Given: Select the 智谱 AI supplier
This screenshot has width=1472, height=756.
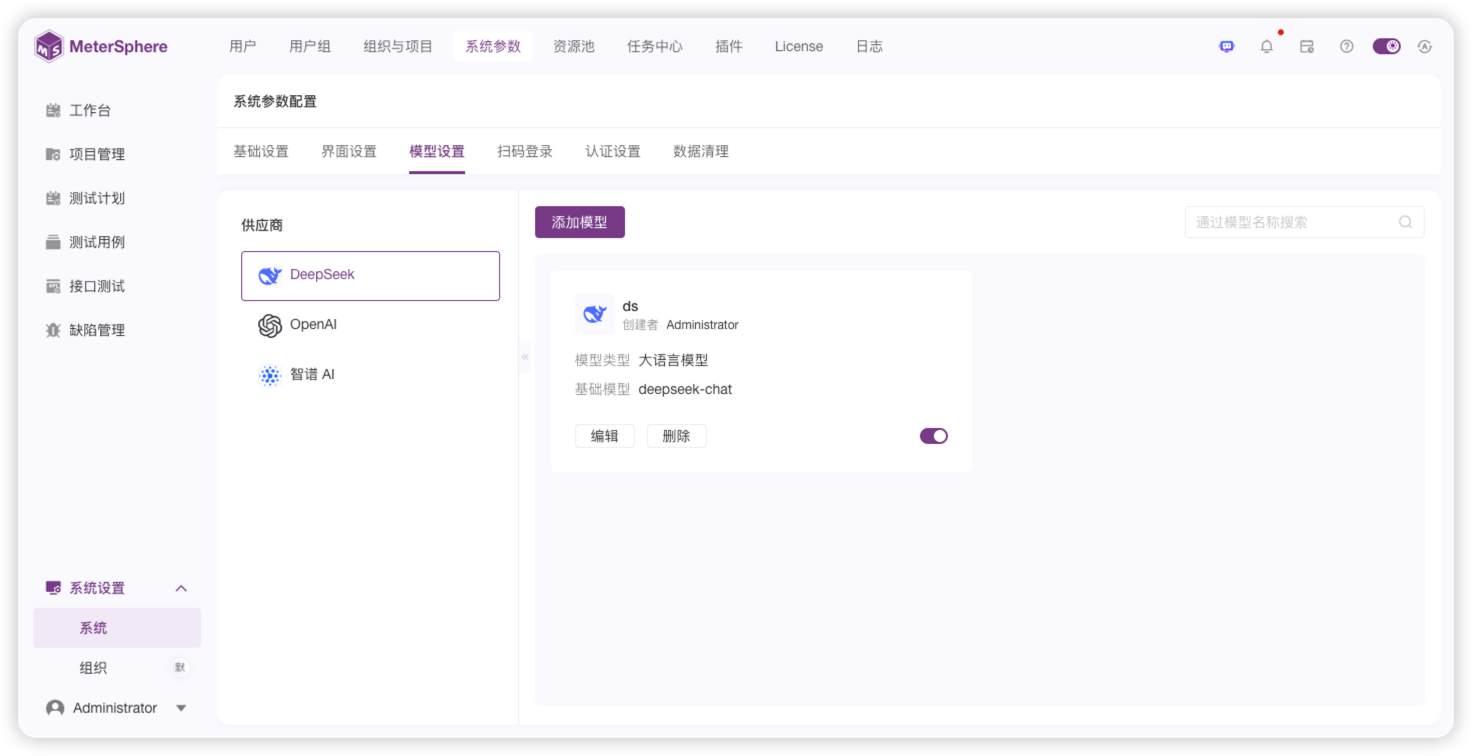Looking at the screenshot, I should tap(370, 375).
